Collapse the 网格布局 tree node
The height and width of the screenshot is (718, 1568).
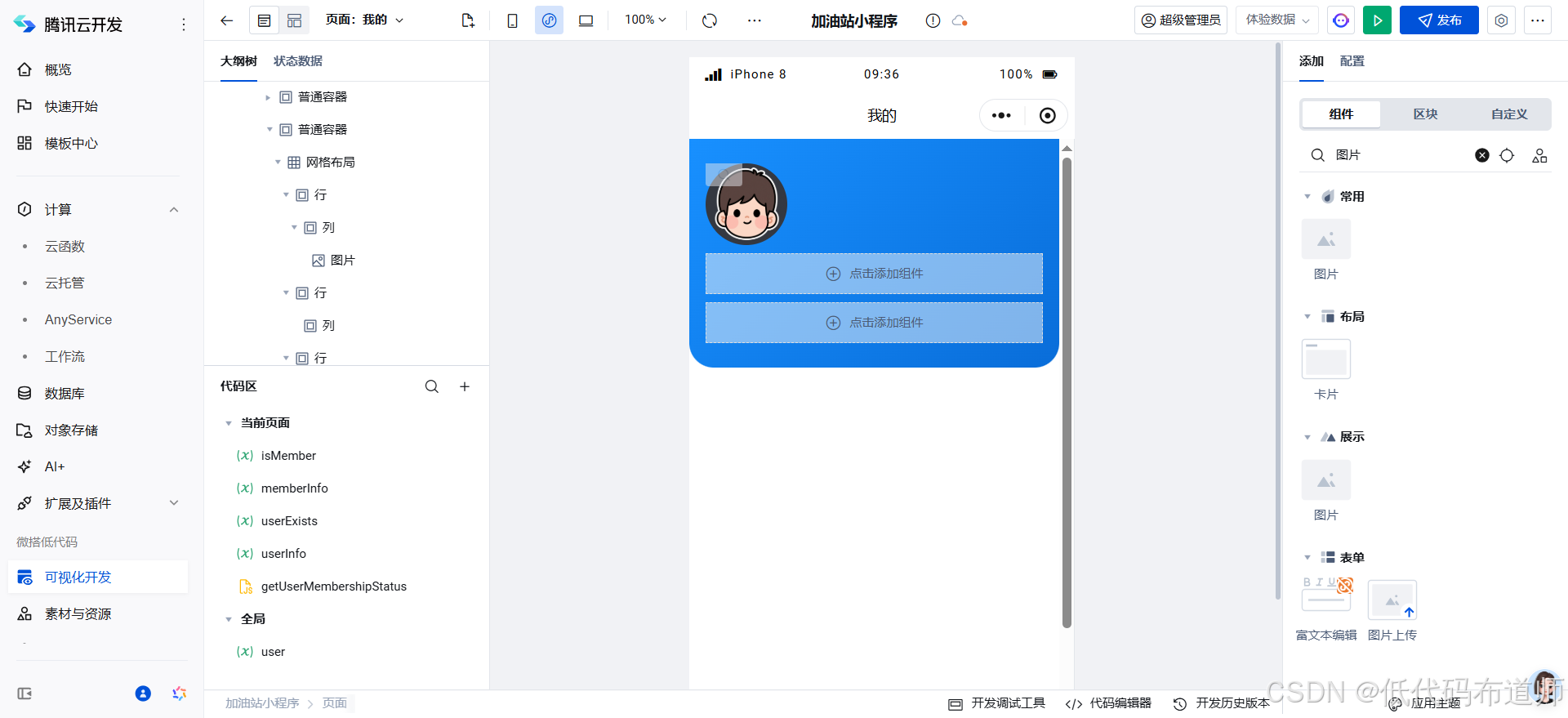tap(278, 163)
